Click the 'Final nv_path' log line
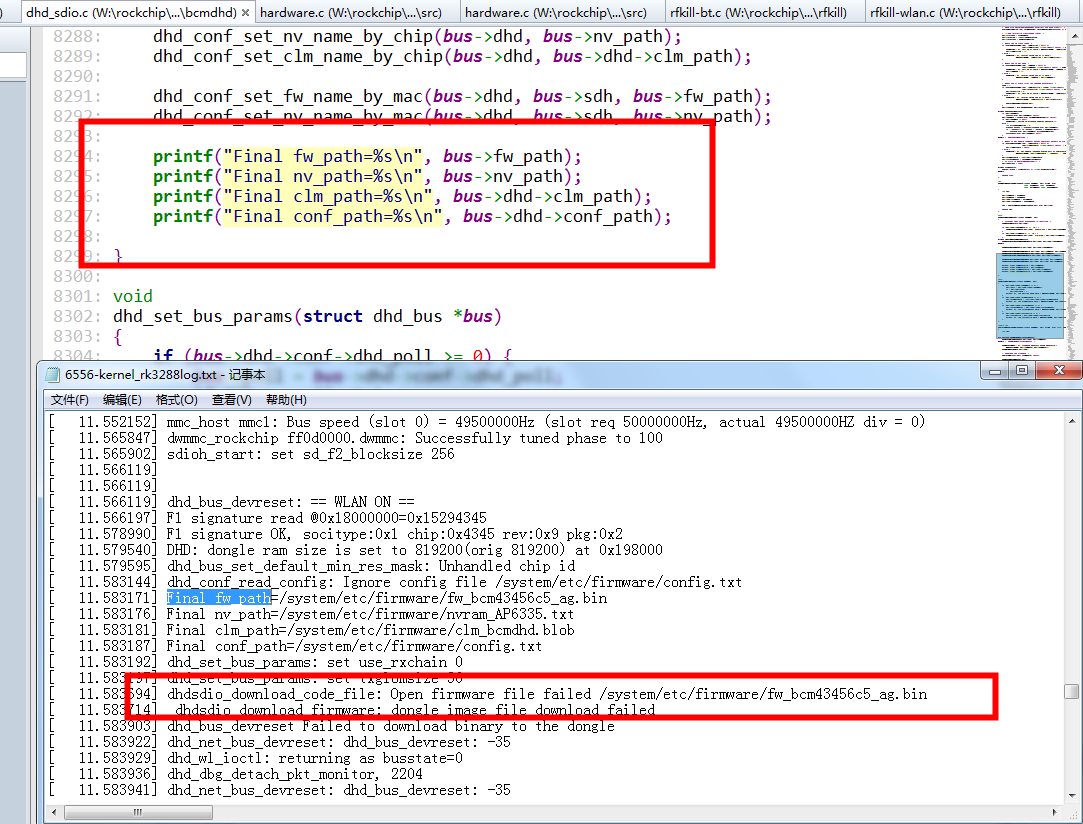This screenshot has height=824, width=1083. [370, 614]
